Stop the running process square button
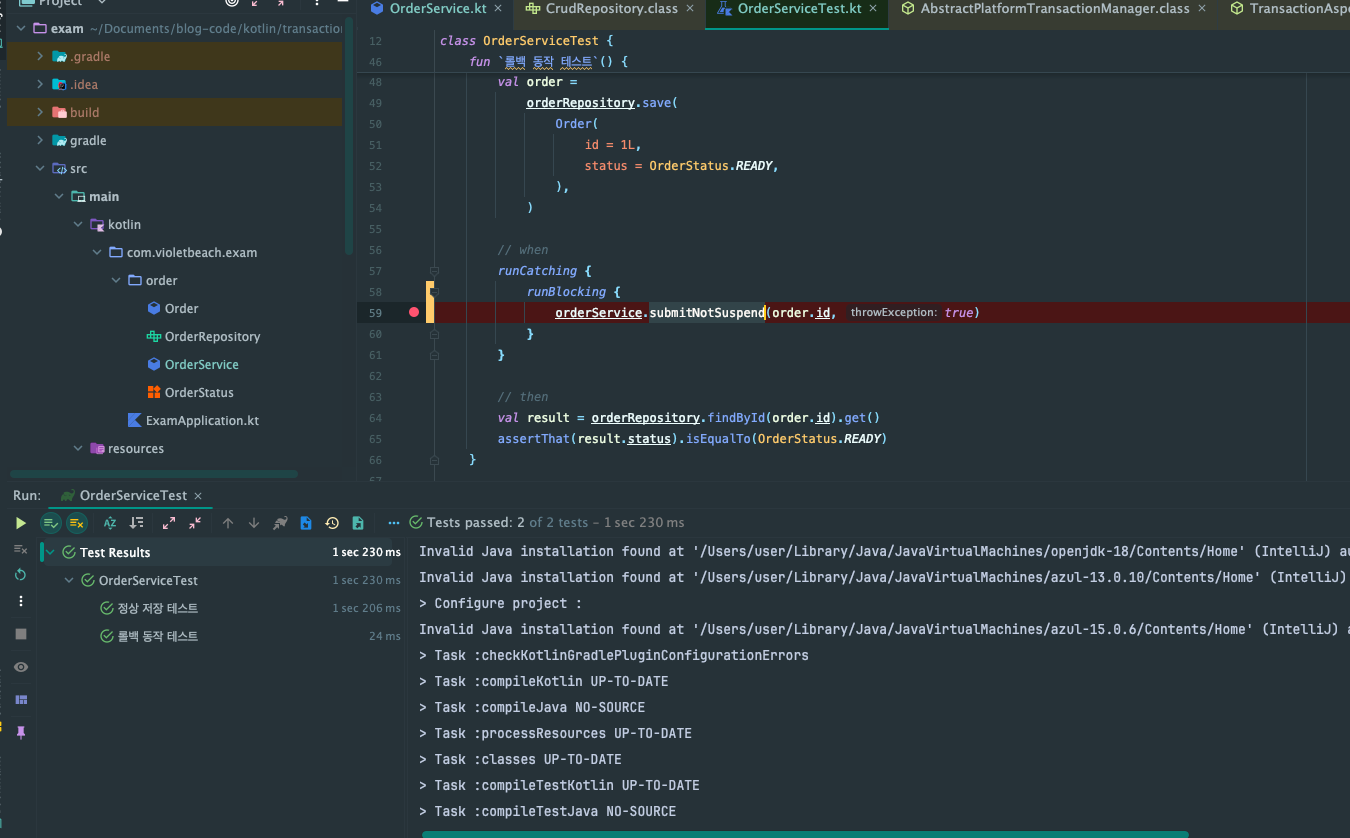This screenshot has width=1350, height=838. click(21, 634)
